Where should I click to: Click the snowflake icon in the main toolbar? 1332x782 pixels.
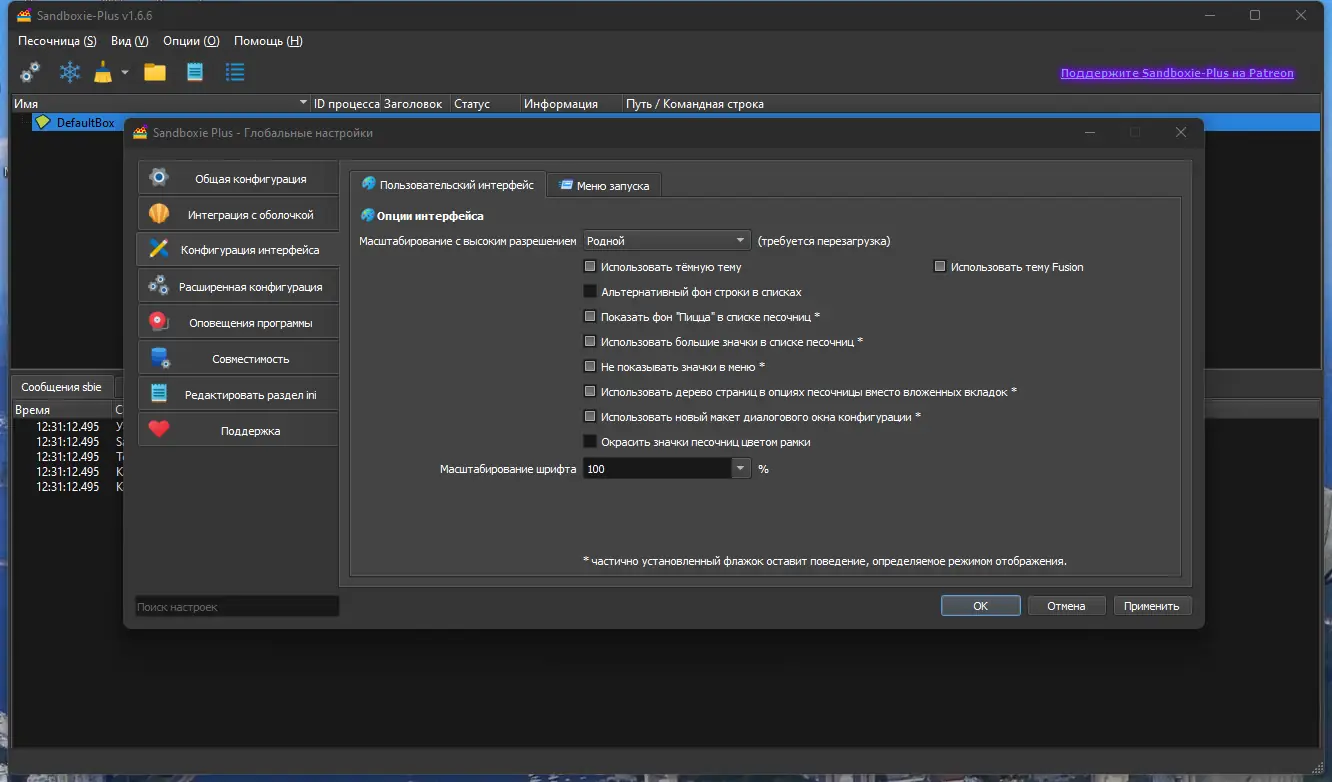(70, 72)
